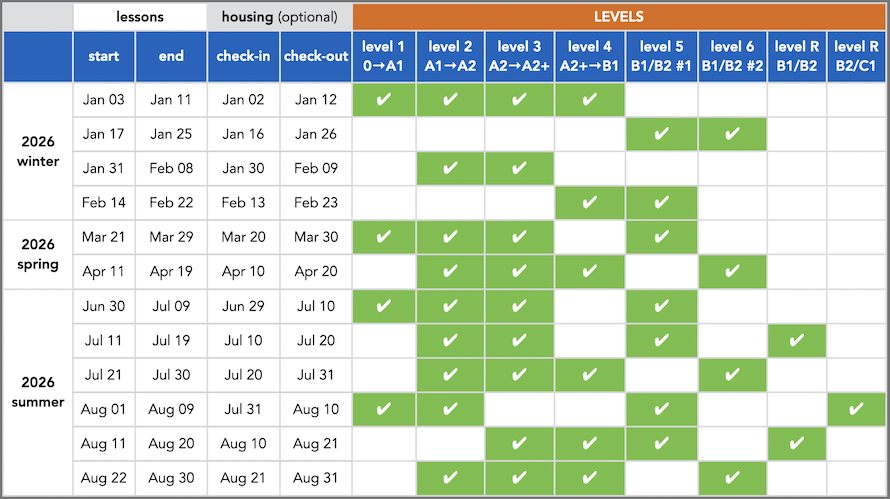The height and width of the screenshot is (499, 890).
Task: Click the level 4 A2+→B1 column header
Action: coord(589,56)
